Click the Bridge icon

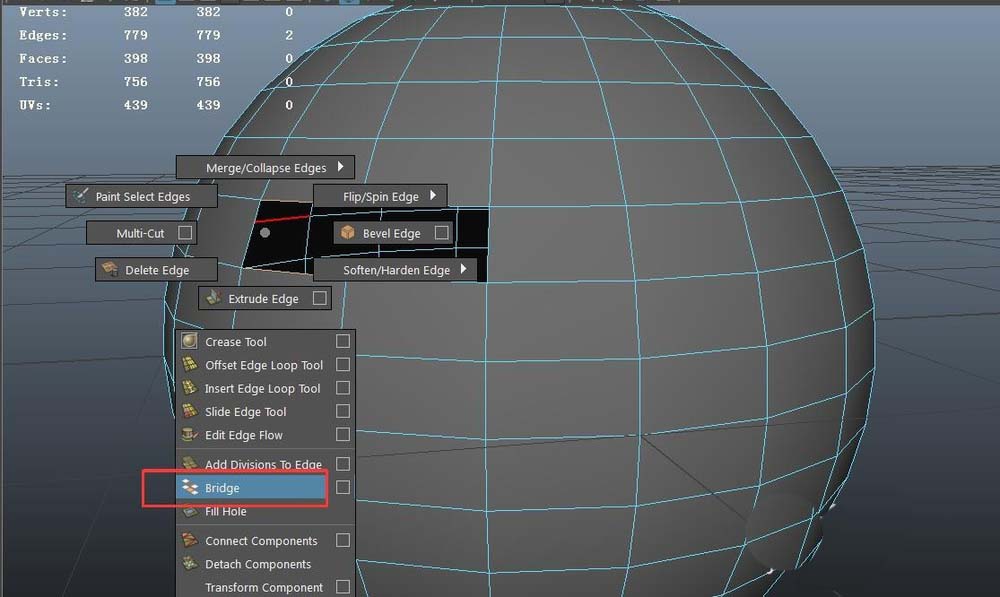[x=189, y=487]
